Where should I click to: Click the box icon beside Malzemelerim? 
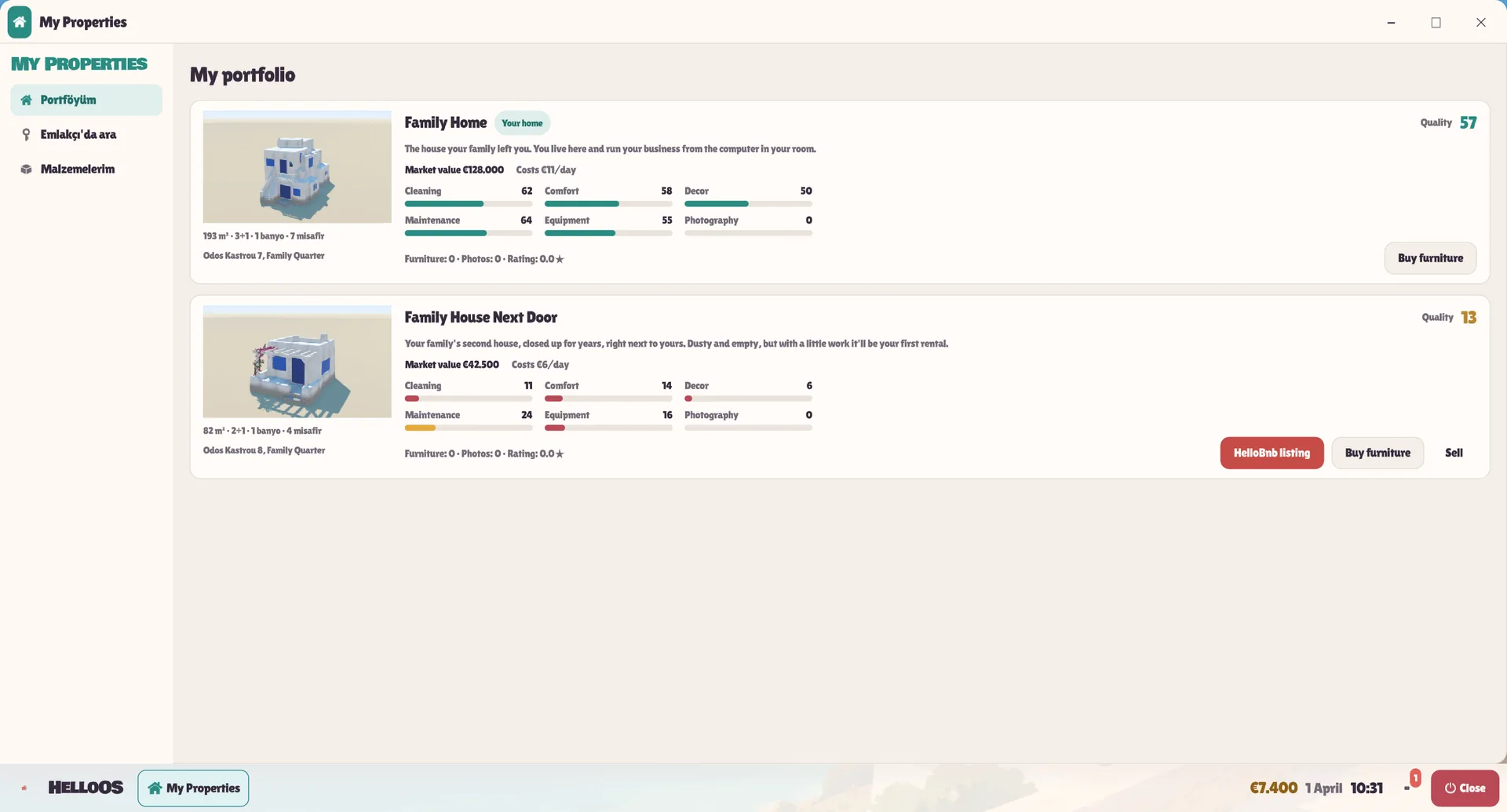tap(26, 169)
